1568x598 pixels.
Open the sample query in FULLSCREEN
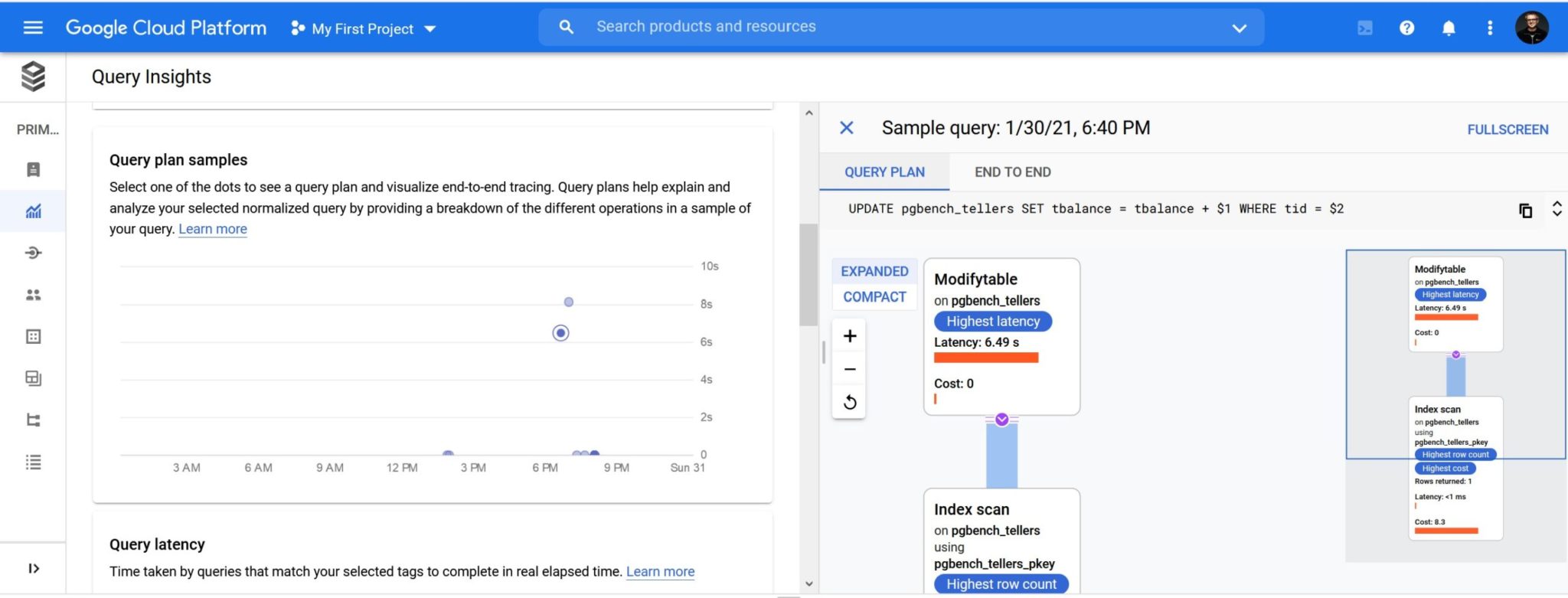coord(1508,129)
